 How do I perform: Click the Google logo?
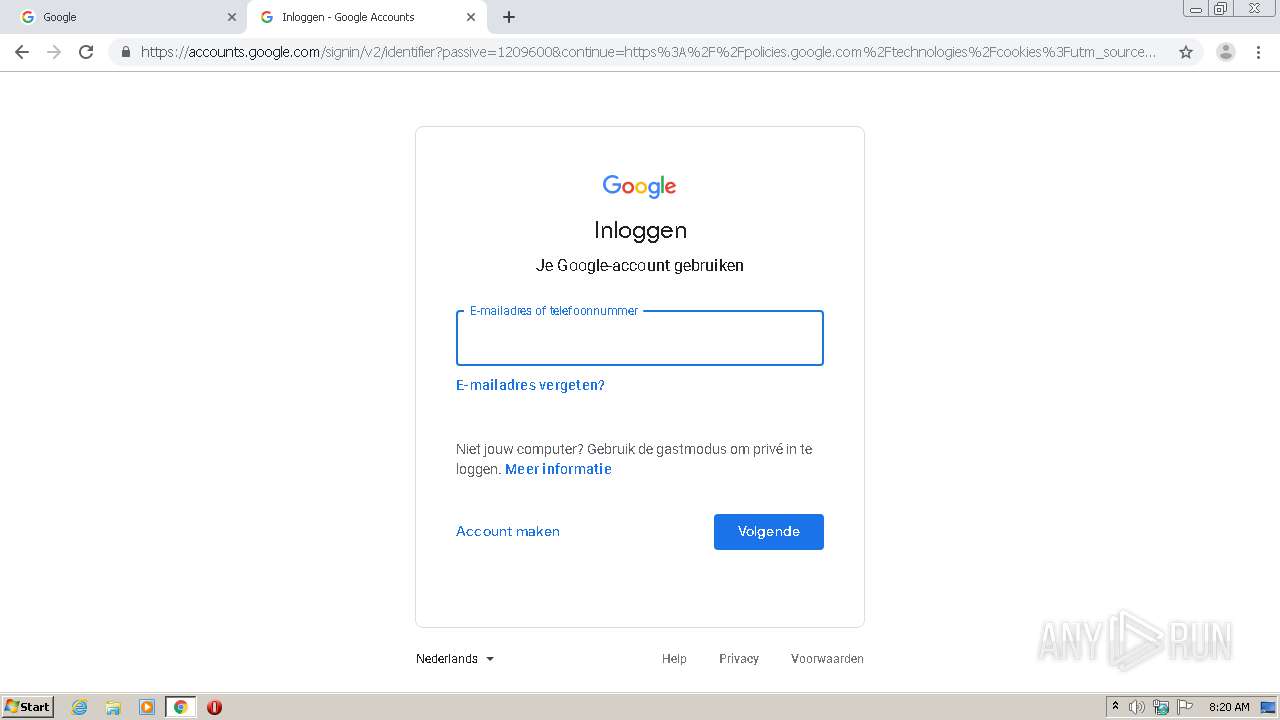[x=640, y=186]
